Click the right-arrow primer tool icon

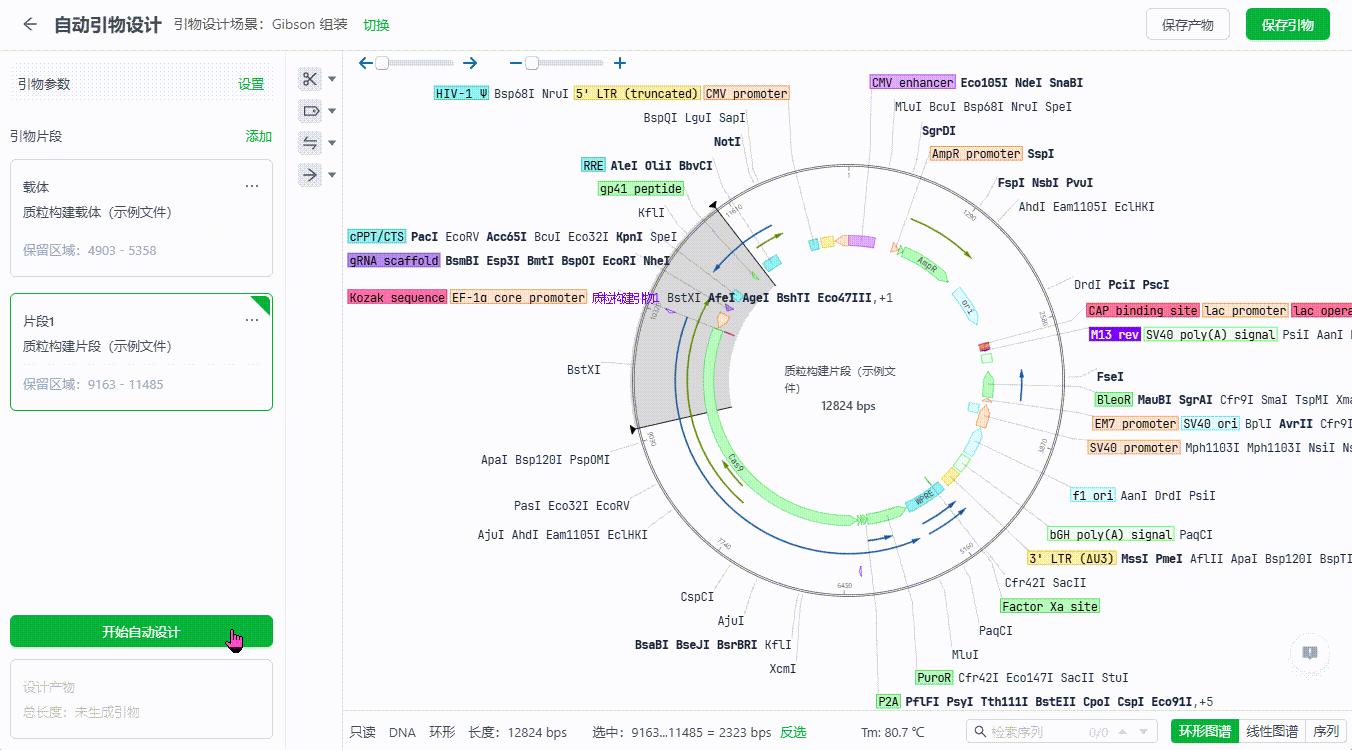310,175
